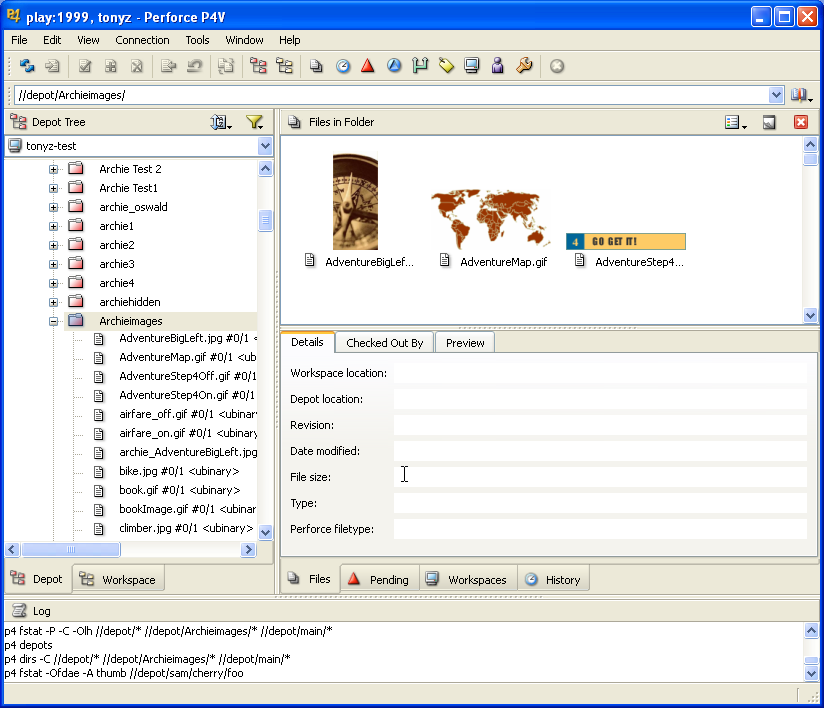Expand the archie1 tree node

coord(54,226)
